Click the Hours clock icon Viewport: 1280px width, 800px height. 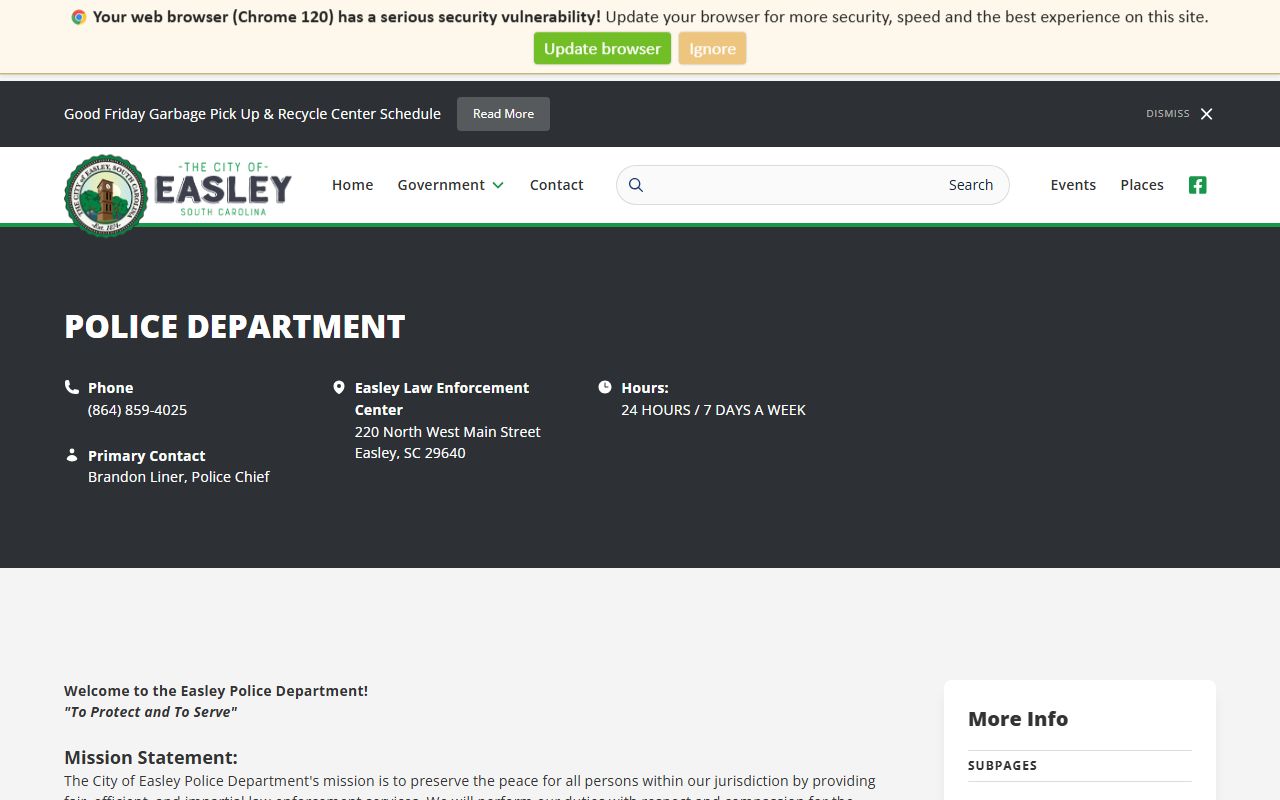[x=605, y=387]
